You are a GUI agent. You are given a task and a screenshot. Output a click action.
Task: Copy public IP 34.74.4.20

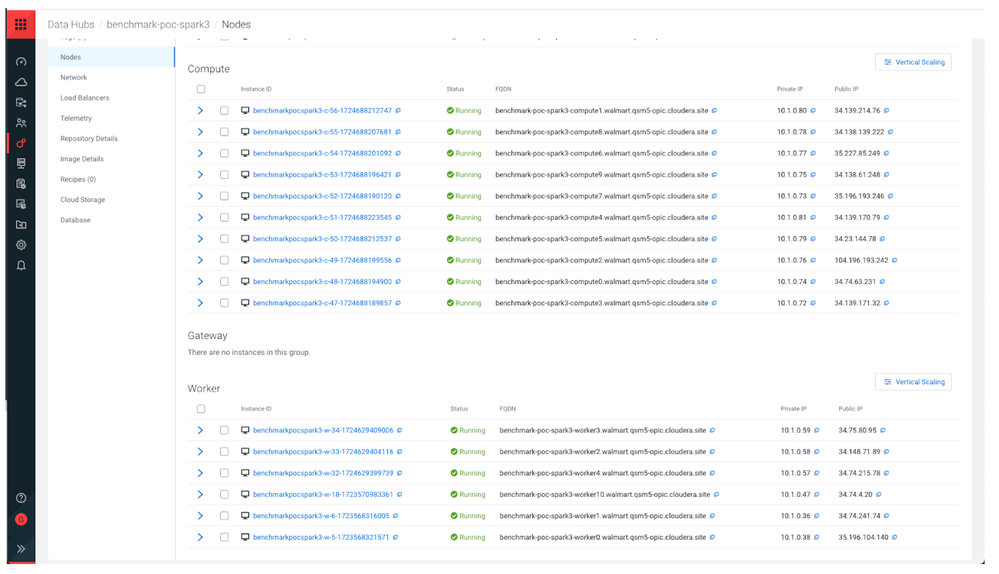click(x=879, y=495)
